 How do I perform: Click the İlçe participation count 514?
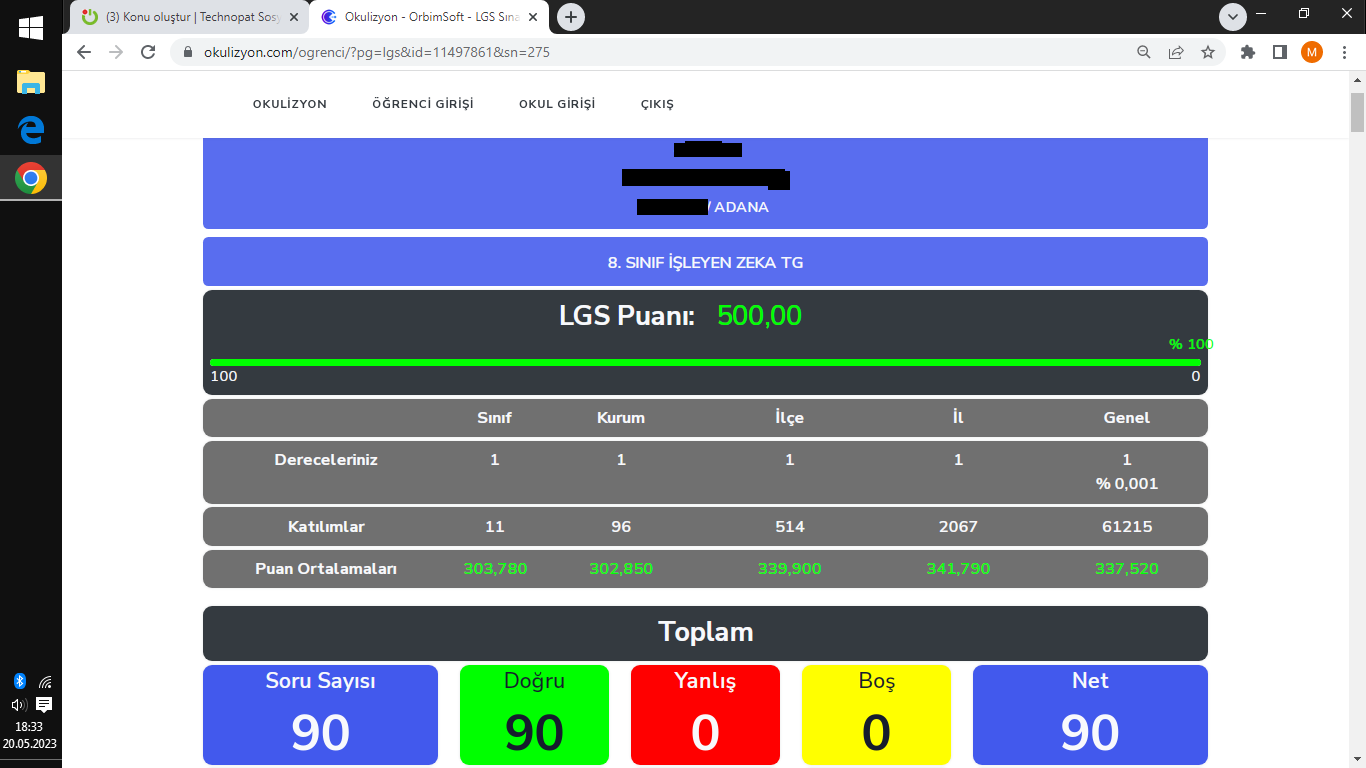pos(790,526)
